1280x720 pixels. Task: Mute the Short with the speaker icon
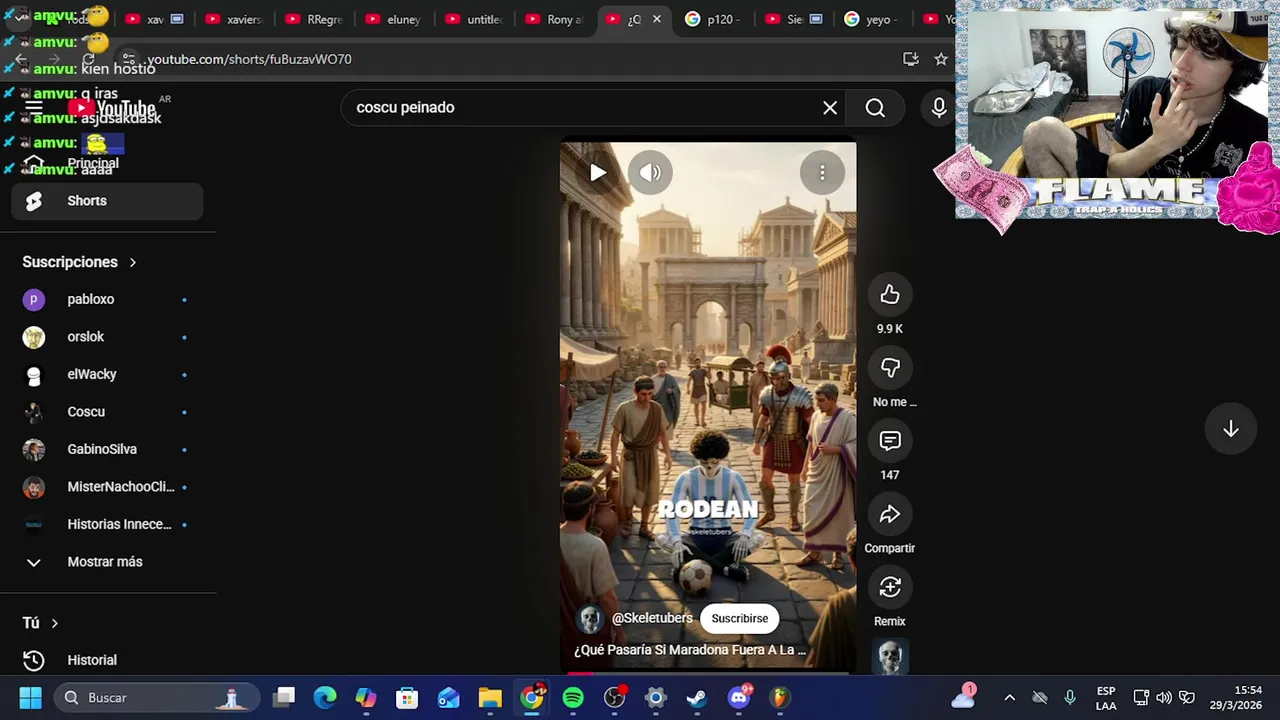point(650,172)
